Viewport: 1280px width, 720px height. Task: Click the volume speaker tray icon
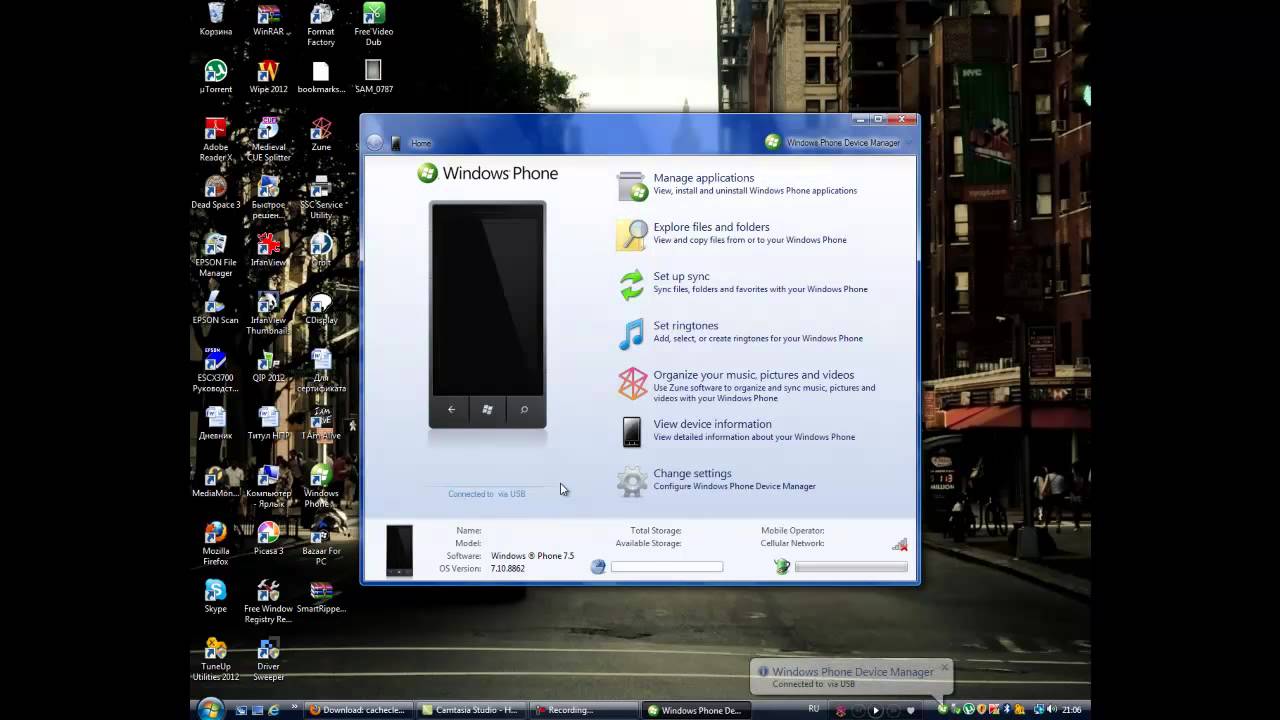click(1050, 710)
